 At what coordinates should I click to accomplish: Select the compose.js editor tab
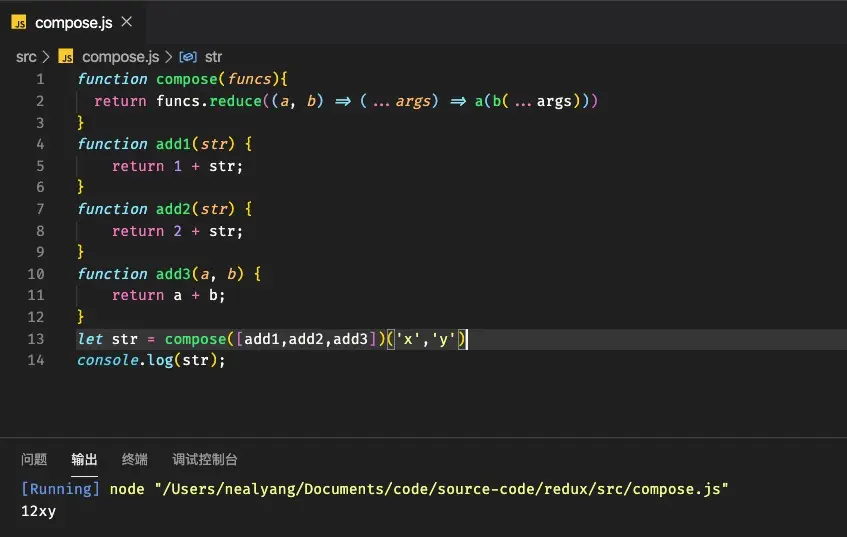[x=72, y=23]
